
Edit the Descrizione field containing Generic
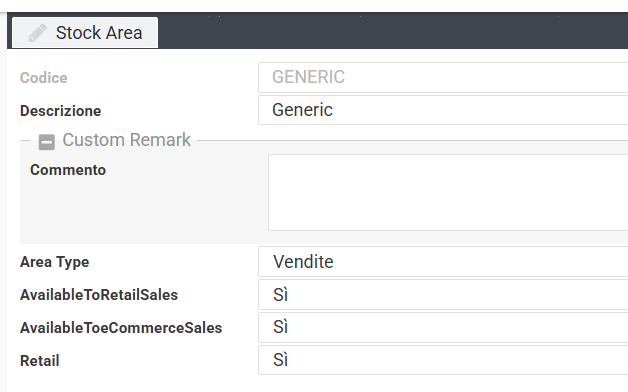(443, 110)
